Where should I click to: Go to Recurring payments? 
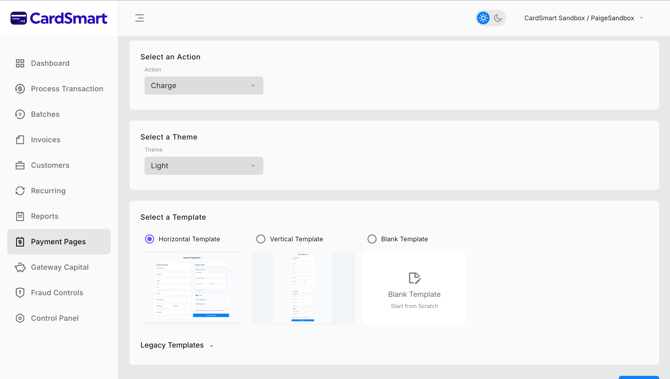tap(59, 191)
